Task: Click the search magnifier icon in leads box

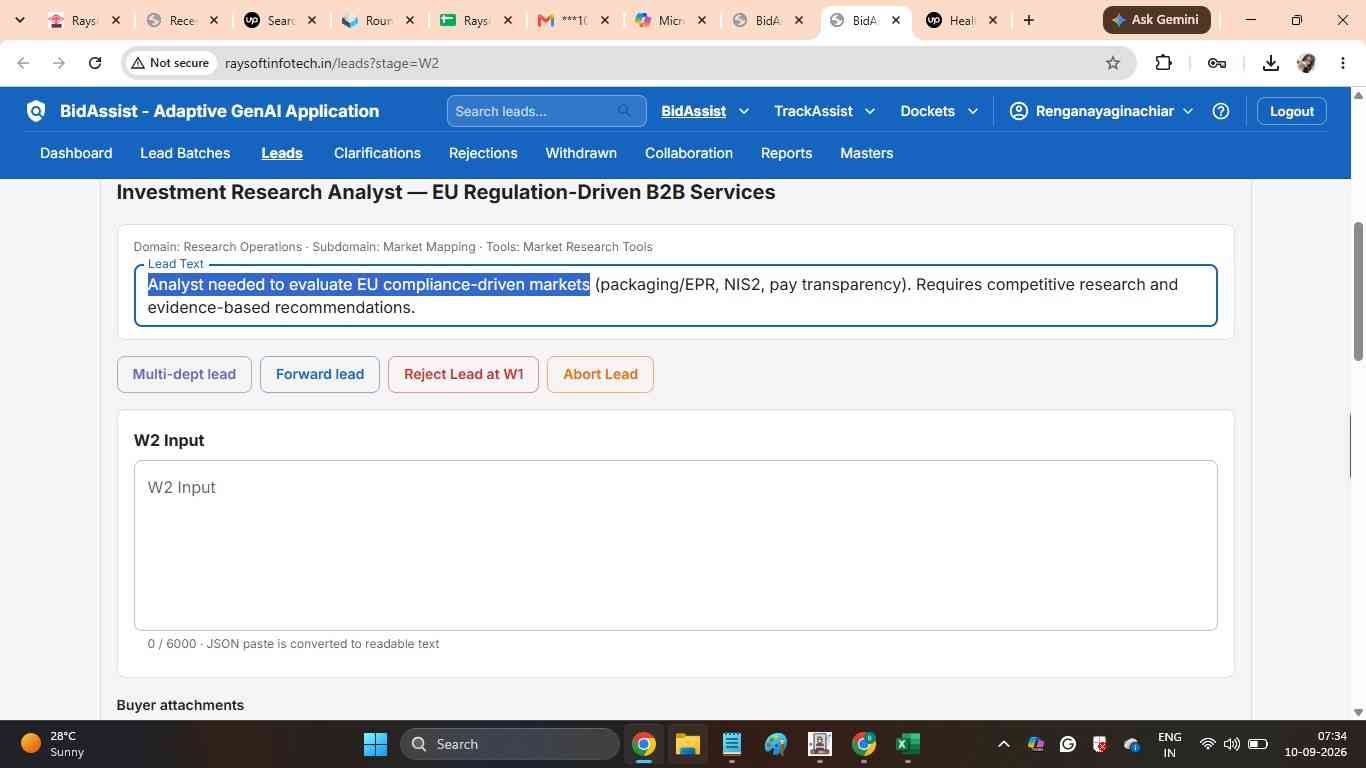Action: [625, 111]
